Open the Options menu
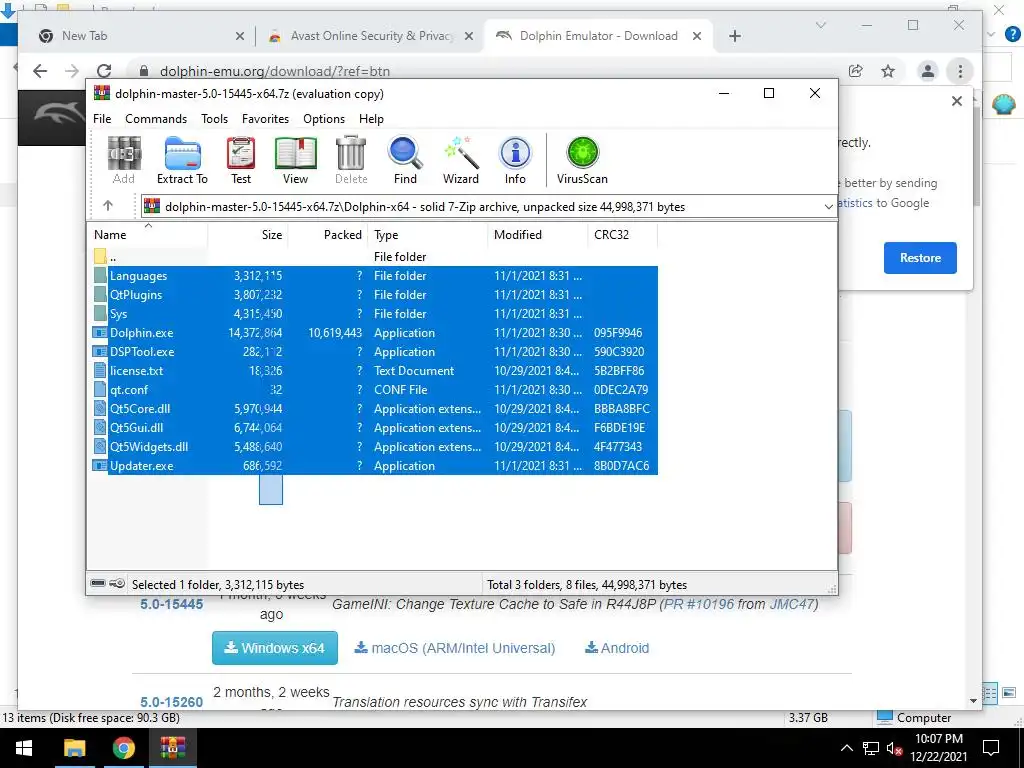The image size is (1024, 768). point(324,119)
